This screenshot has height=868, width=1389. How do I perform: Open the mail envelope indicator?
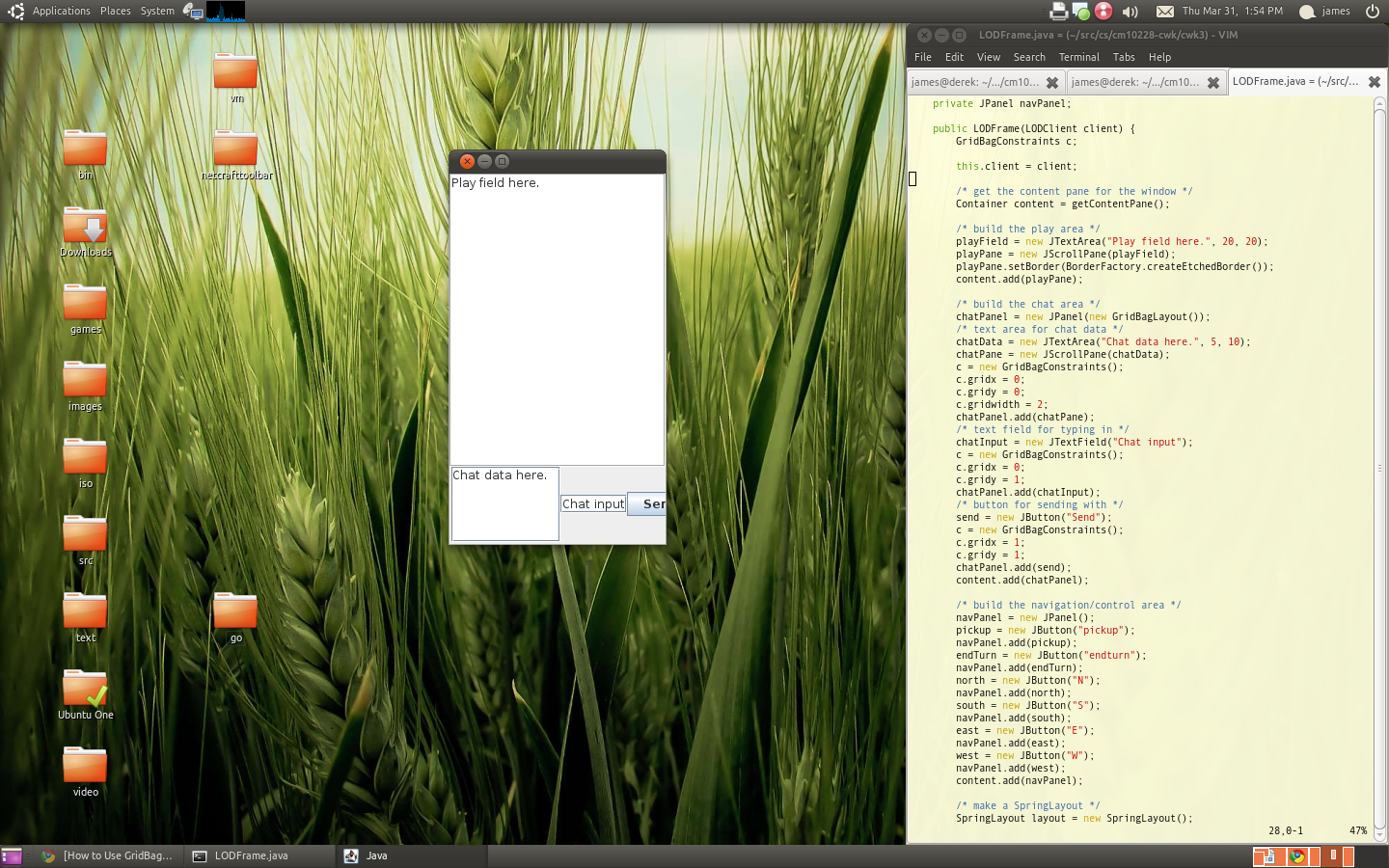click(x=1165, y=12)
